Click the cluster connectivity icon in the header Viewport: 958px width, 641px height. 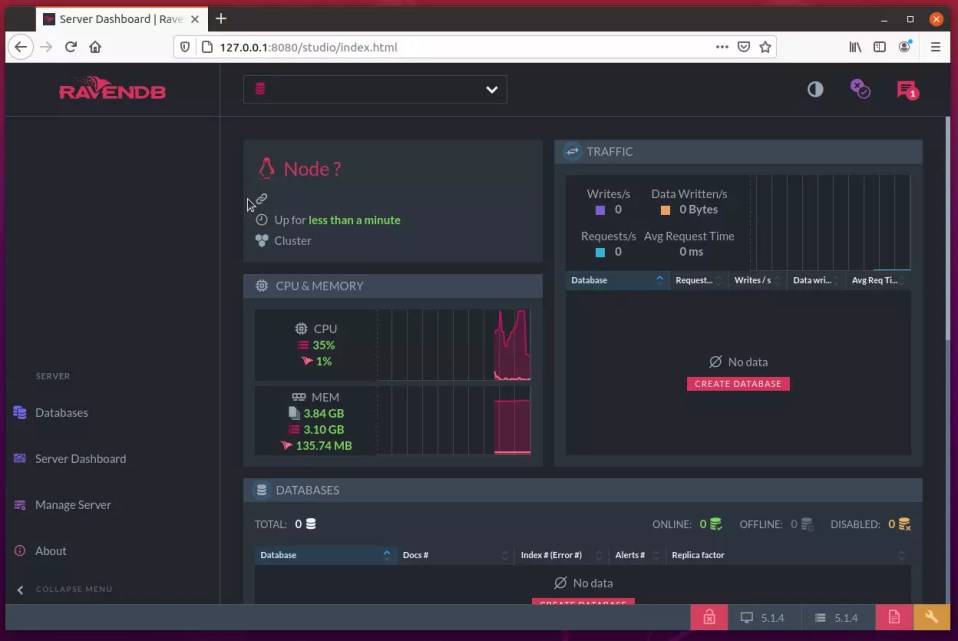point(860,89)
